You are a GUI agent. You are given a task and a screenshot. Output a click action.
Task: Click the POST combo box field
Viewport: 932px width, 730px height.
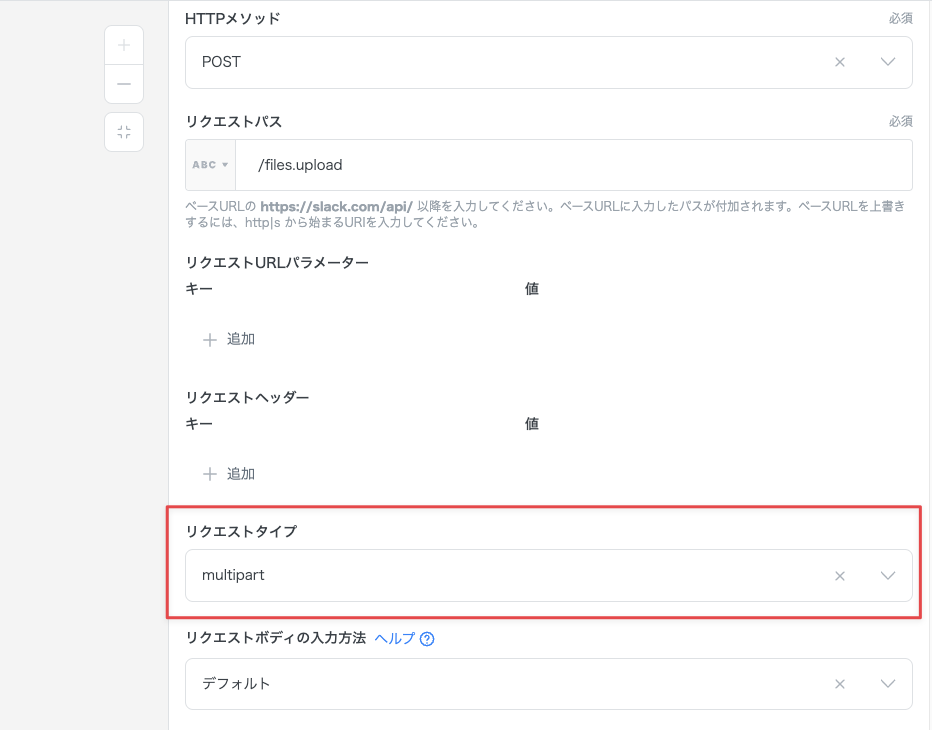(500, 62)
